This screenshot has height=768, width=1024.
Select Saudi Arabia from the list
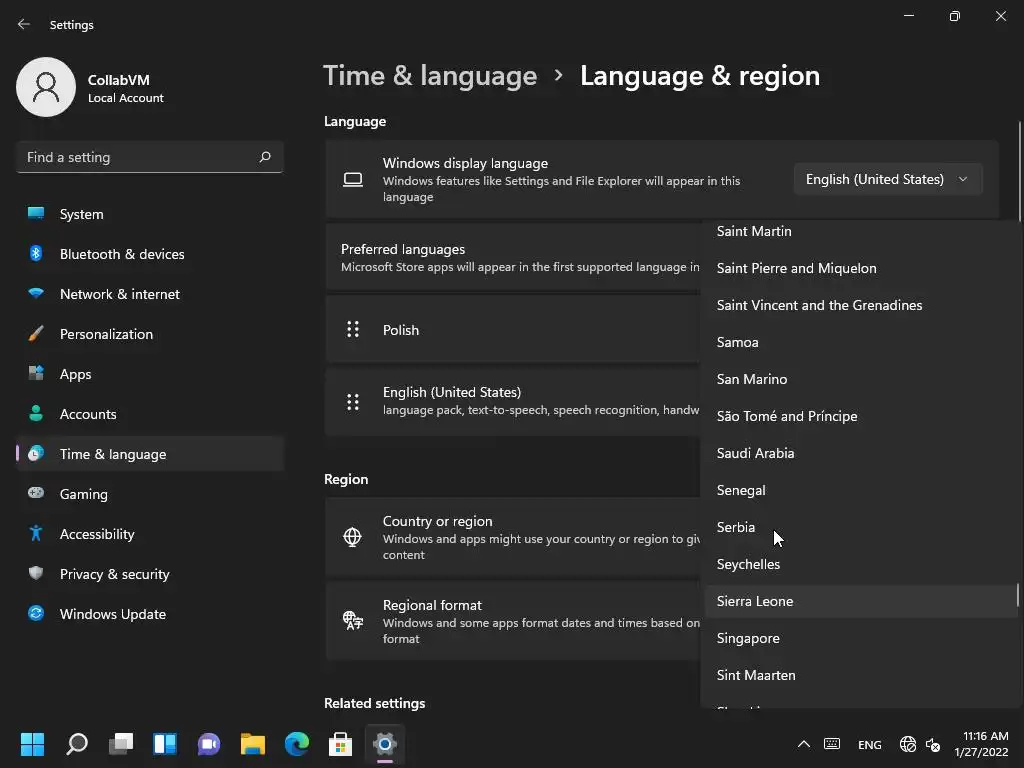pyautogui.click(x=861, y=453)
